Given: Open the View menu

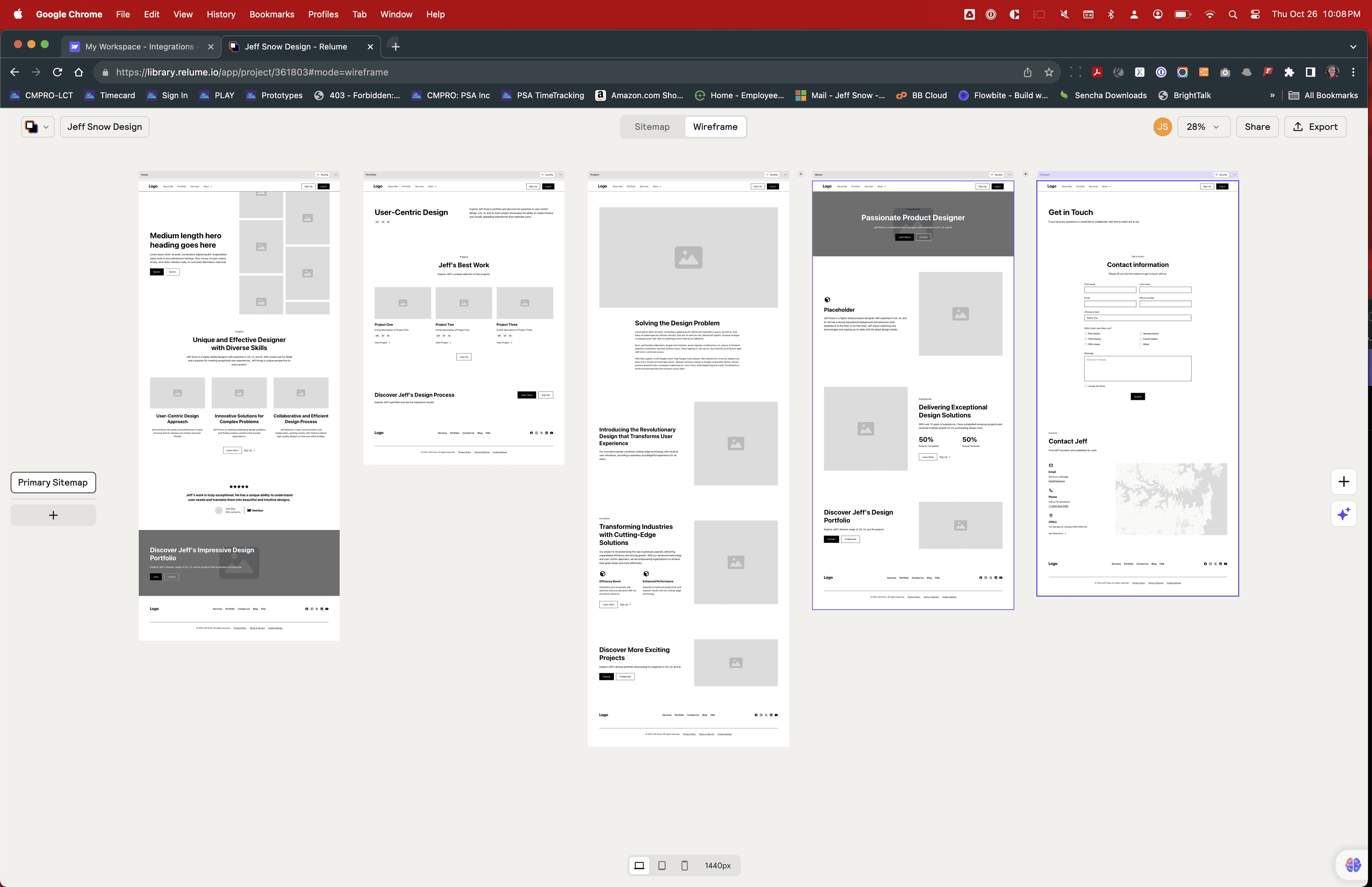Looking at the screenshot, I should click(x=183, y=14).
